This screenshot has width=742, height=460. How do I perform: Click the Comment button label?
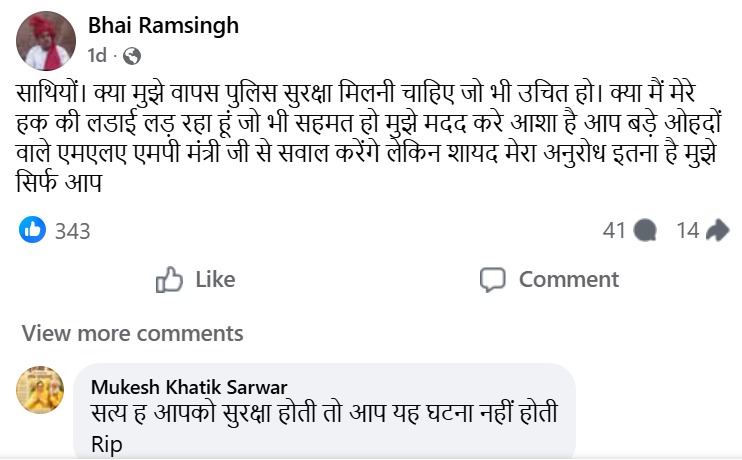pos(569,279)
